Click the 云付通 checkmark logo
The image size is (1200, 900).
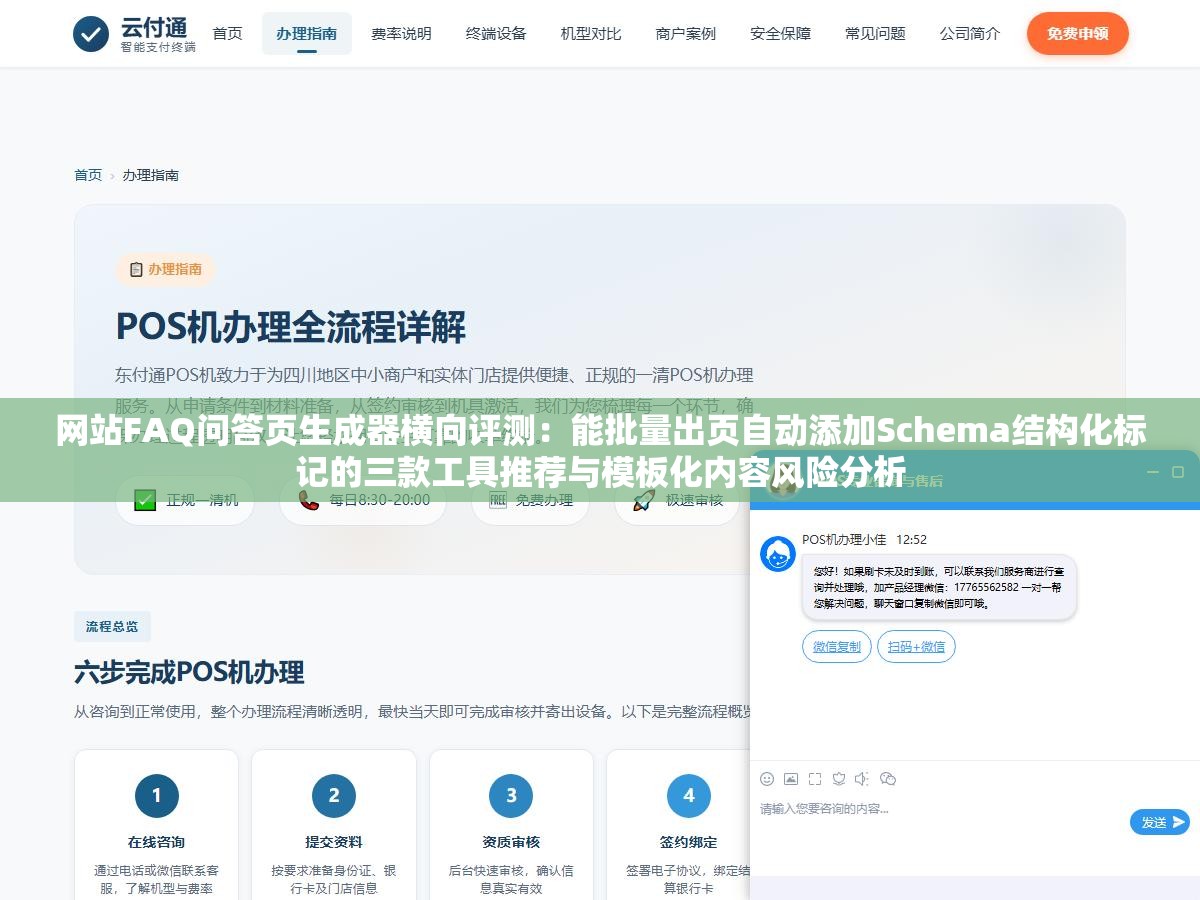[91, 34]
